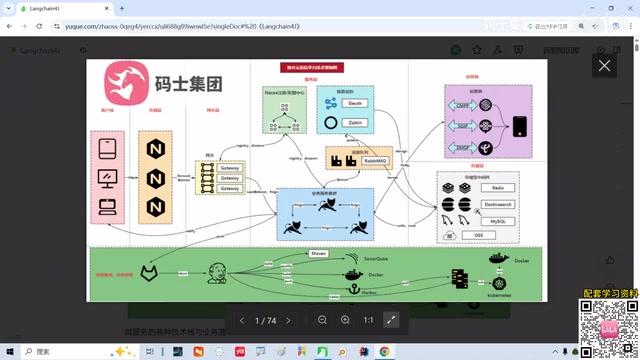Star the Langchain4J document
Image resolution: width=640 pixels, height=360 pixels.
pyautogui.click(x=476, y=50)
